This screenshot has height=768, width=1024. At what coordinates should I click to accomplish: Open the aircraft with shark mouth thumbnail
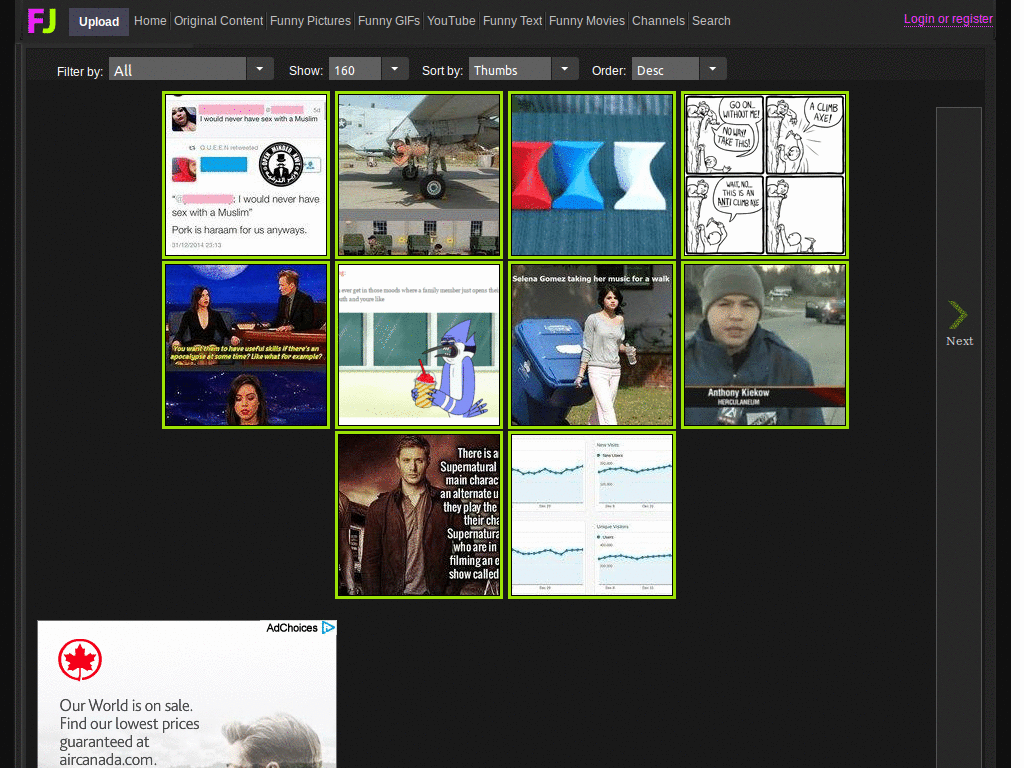pos(419,175)
